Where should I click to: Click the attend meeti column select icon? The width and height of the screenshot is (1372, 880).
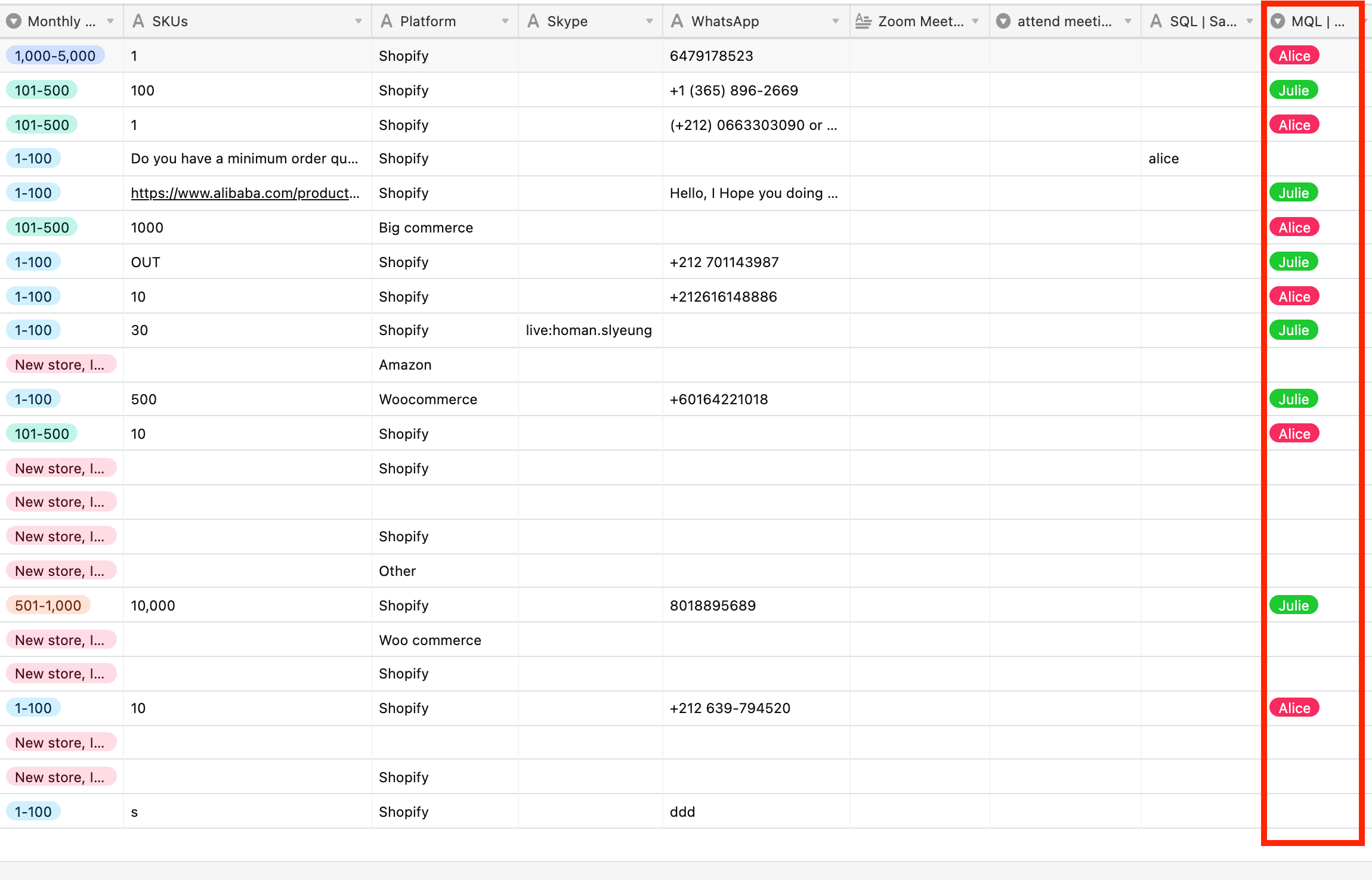1004,21
